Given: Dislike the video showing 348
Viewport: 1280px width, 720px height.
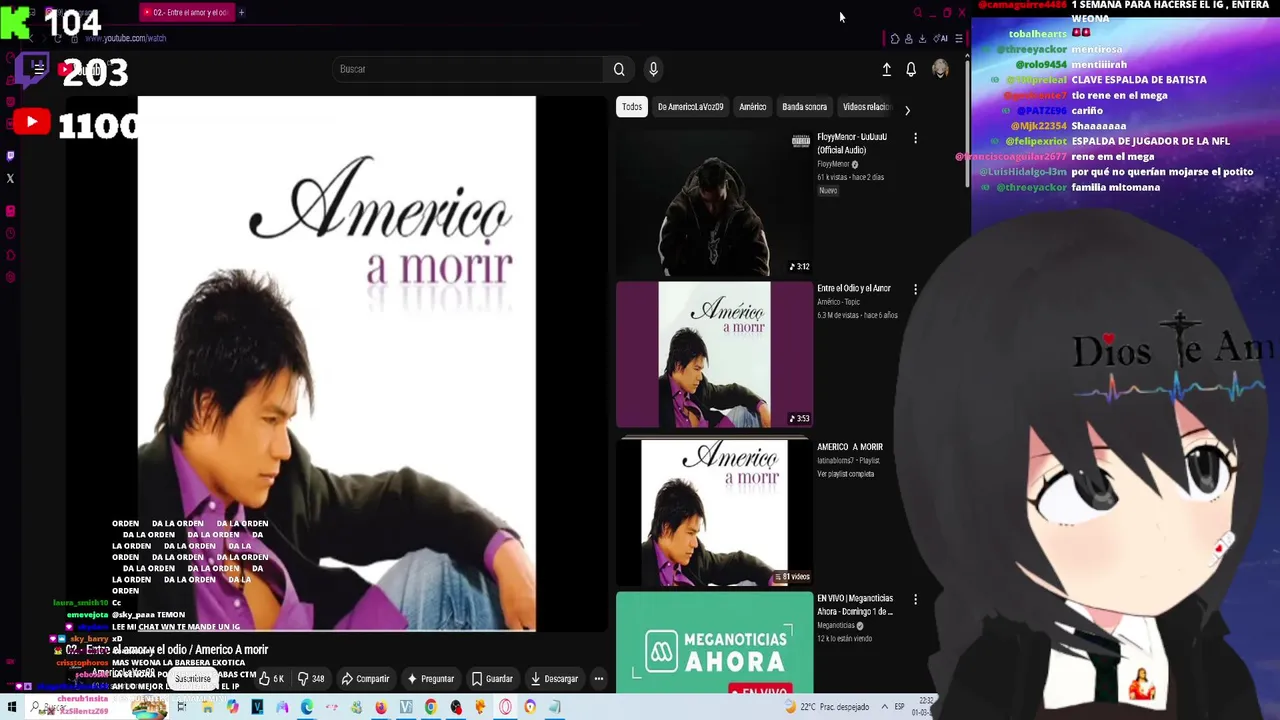Looking at the screenshot, I should [x=311, y=679].
